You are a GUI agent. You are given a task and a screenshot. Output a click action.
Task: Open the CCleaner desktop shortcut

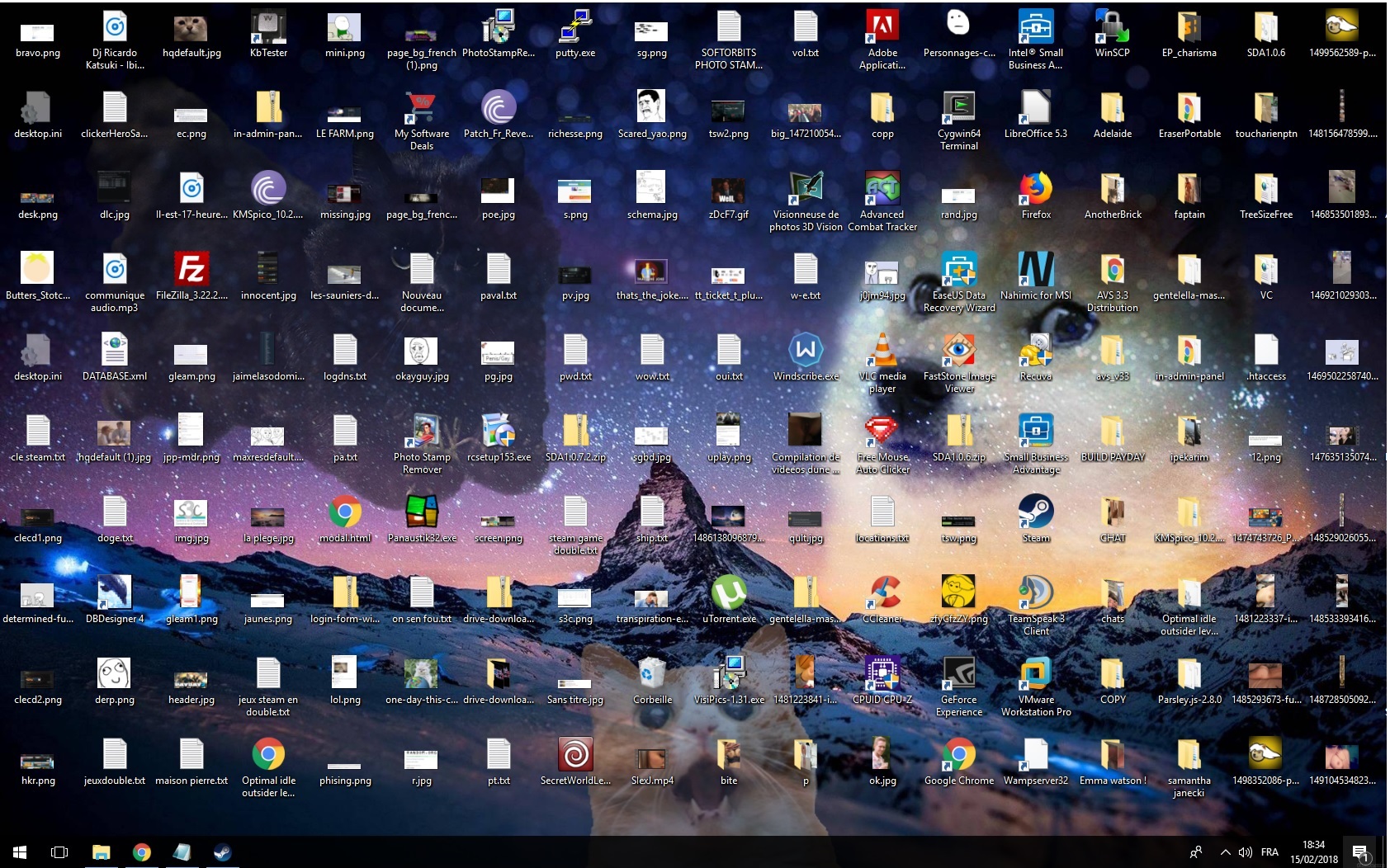[x=882, y=594]
